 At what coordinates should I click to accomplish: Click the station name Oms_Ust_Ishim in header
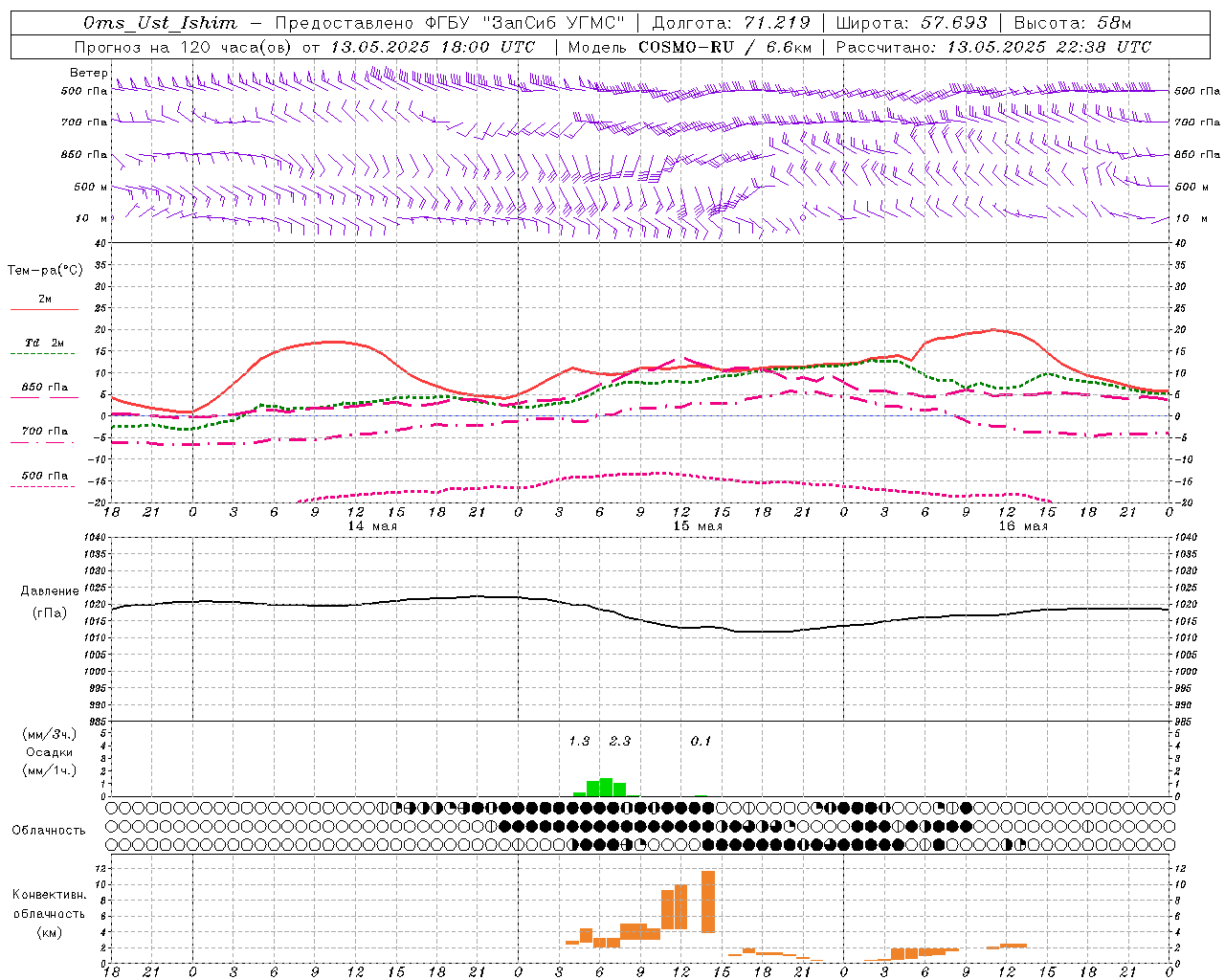(160, 23)
